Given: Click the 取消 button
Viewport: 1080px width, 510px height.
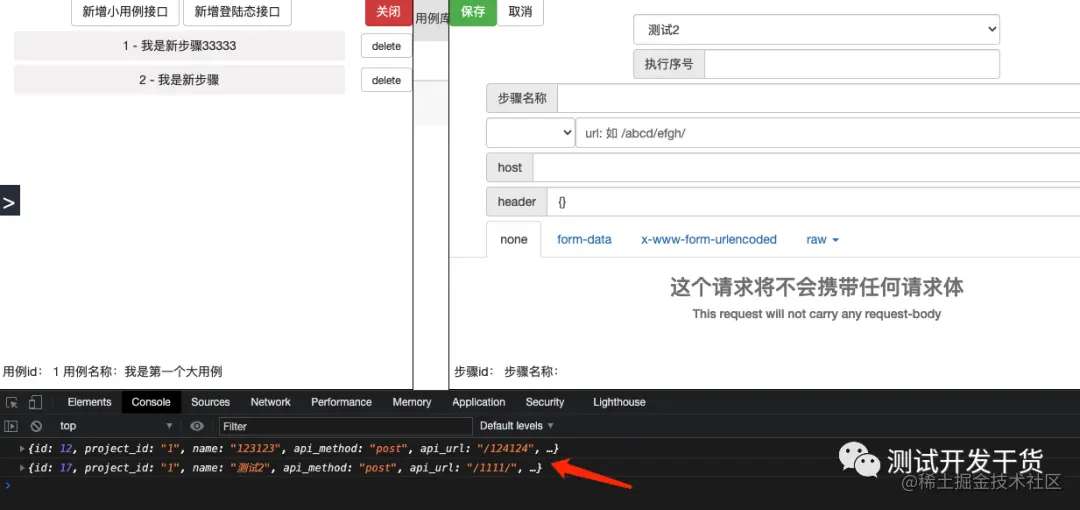Looking at the screenshot, I should 520,12.
